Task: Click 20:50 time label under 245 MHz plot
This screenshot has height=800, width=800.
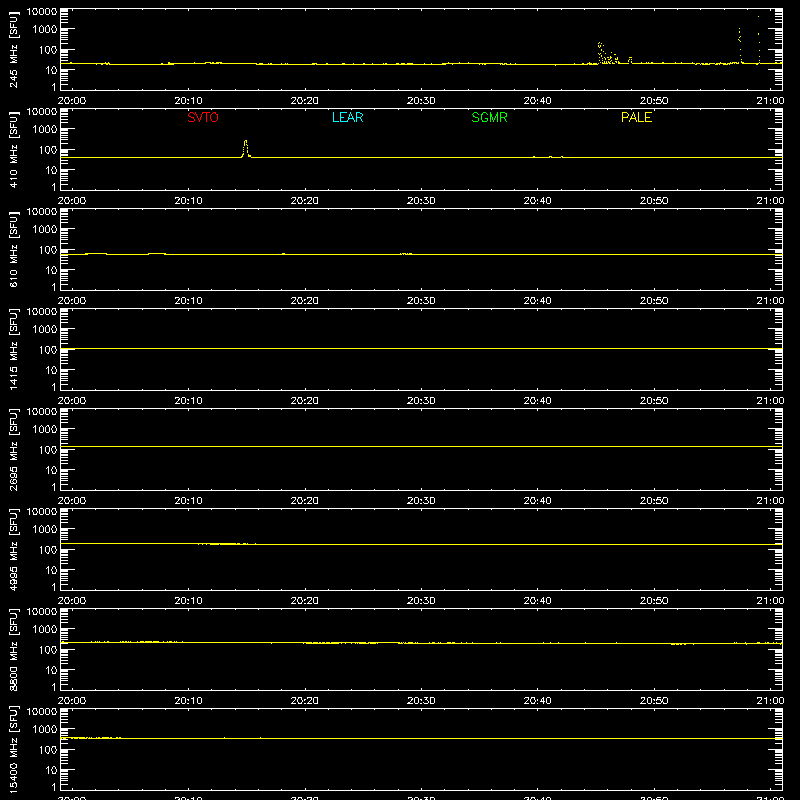Action: [654, 101]
